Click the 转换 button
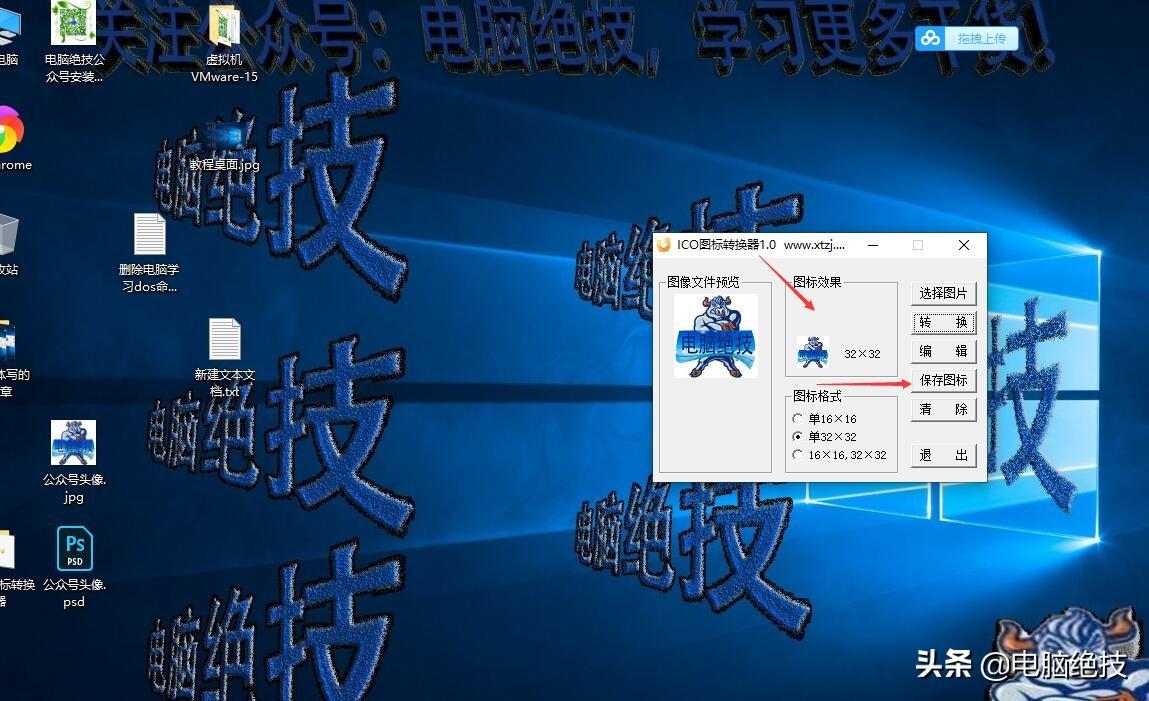1149x701 pixels. (x=943, y=322)
